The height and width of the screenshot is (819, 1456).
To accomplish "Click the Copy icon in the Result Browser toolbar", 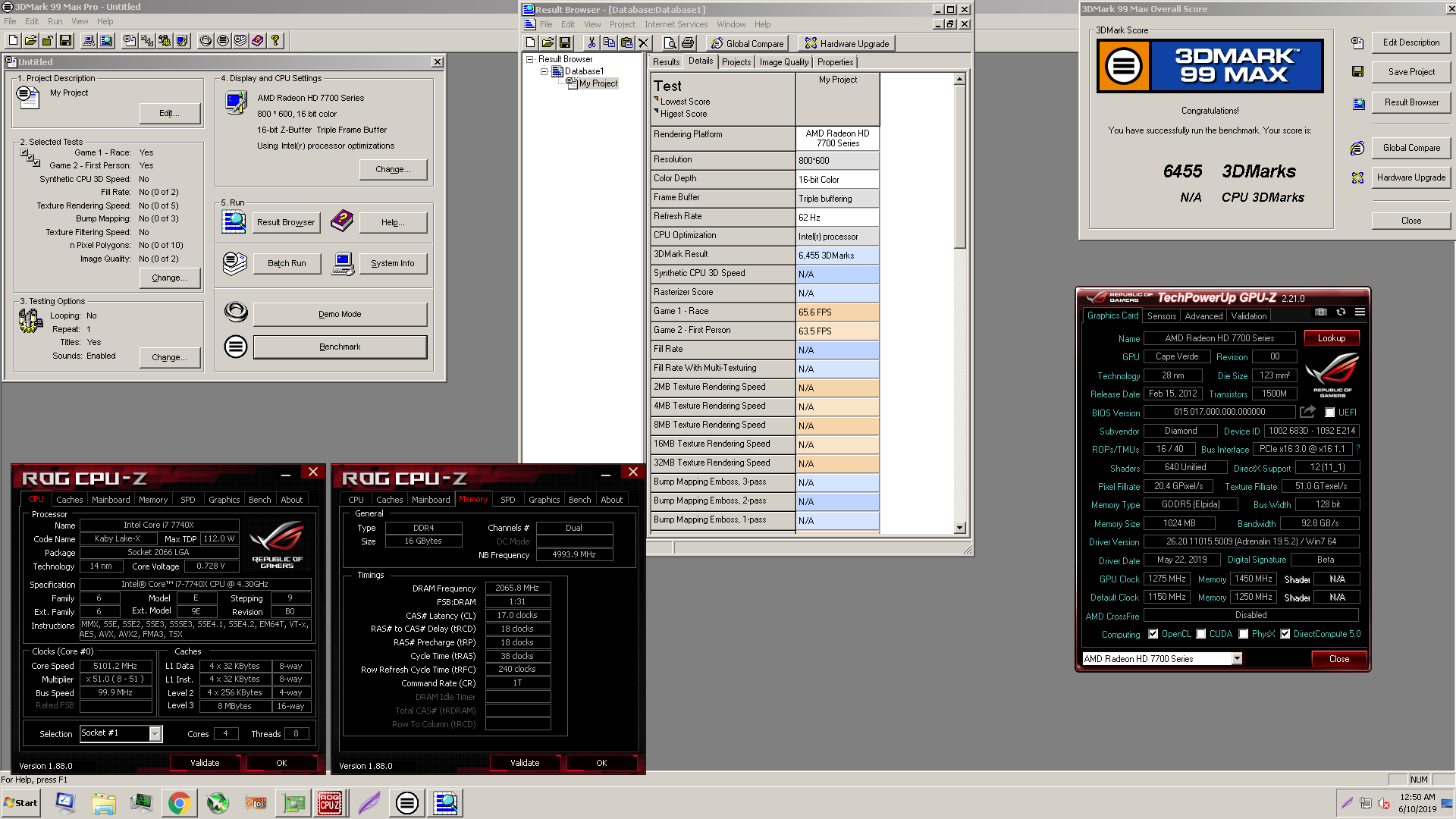I will [x=609, y=42].
